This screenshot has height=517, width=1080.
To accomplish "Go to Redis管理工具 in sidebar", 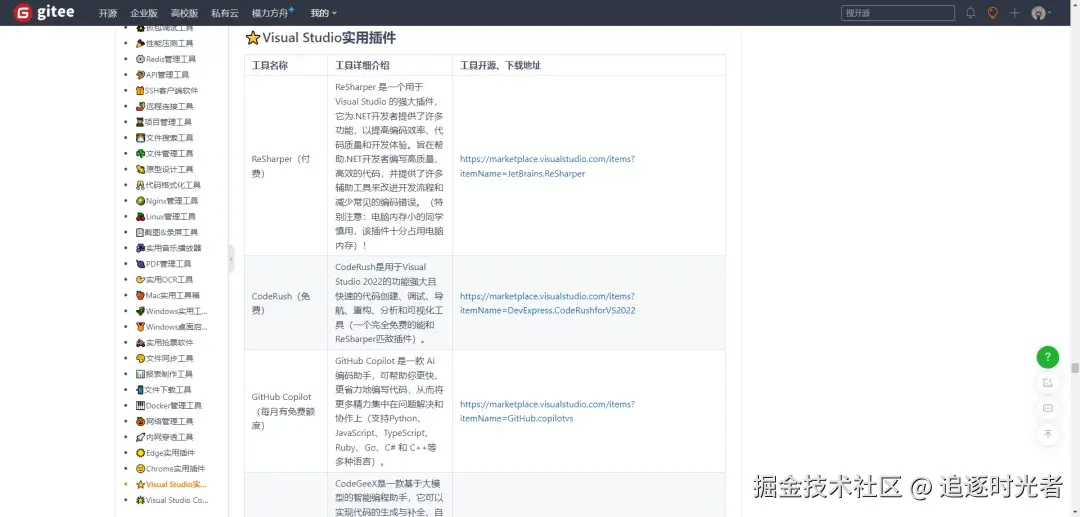I will (166, 59).
